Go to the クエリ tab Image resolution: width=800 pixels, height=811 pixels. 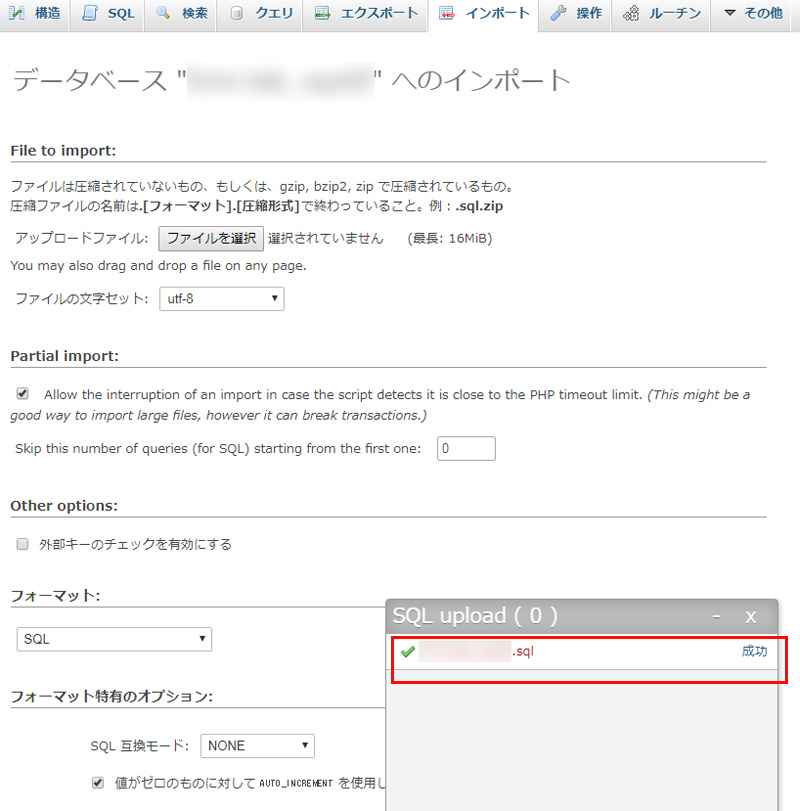(x=259, y=14)
